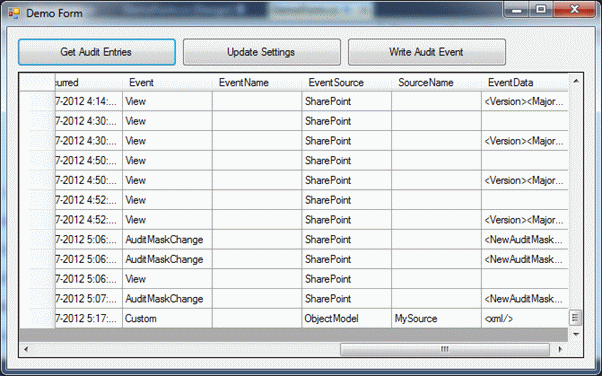Screen dimensions: 602x376
Task: Click the horizontal scroll left arrow
Action: (x=26, y=349)
